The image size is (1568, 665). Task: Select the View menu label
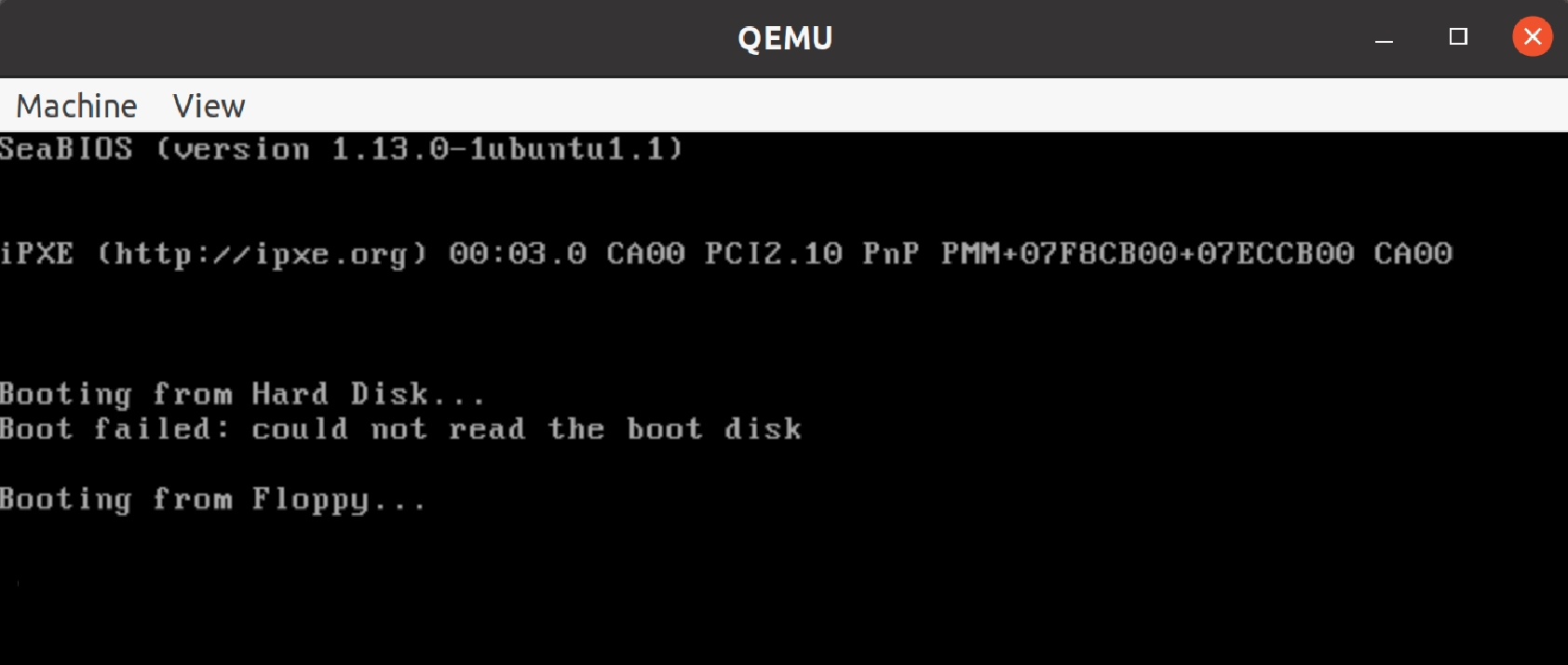click(208, 105)
